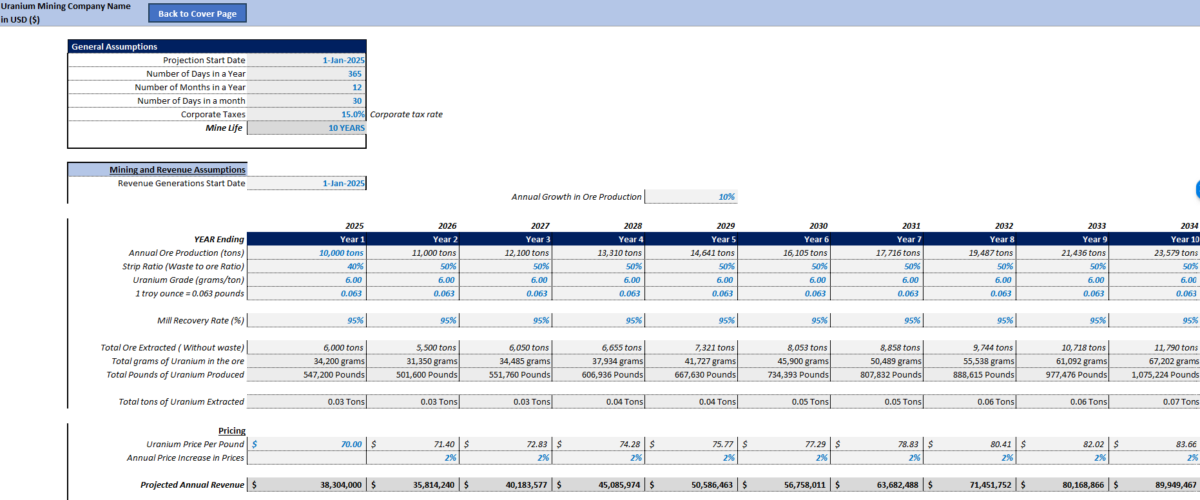
Task: Select the Year 1 column header
Action: (x=306, y=239)
